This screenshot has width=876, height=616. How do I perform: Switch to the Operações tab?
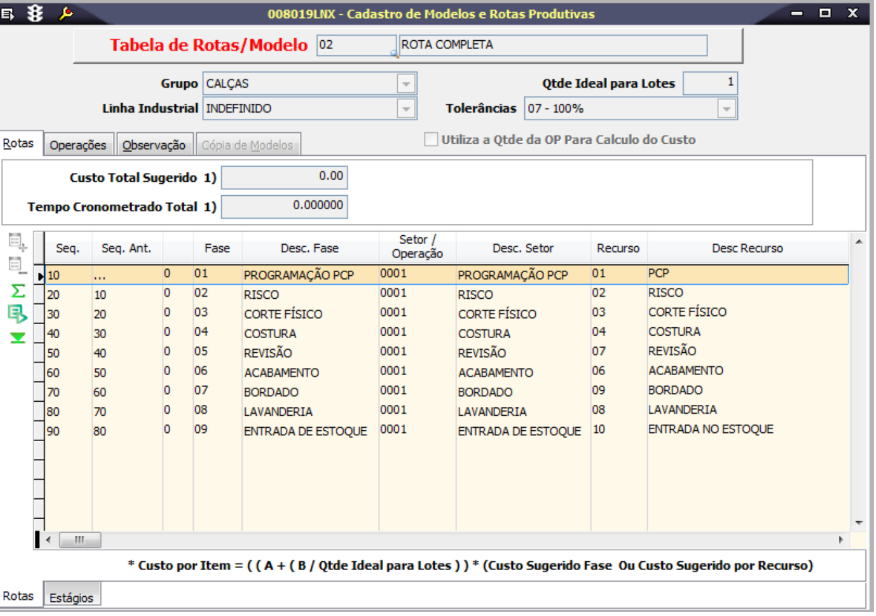(78, 145)
